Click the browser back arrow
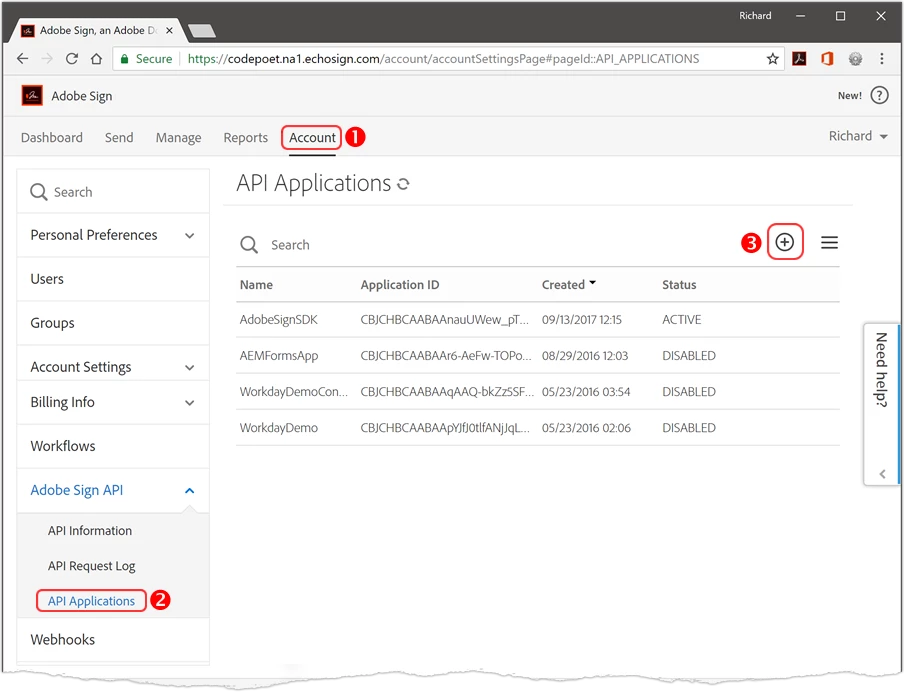This screenshot has height=692, width=904. pos(22,59)
